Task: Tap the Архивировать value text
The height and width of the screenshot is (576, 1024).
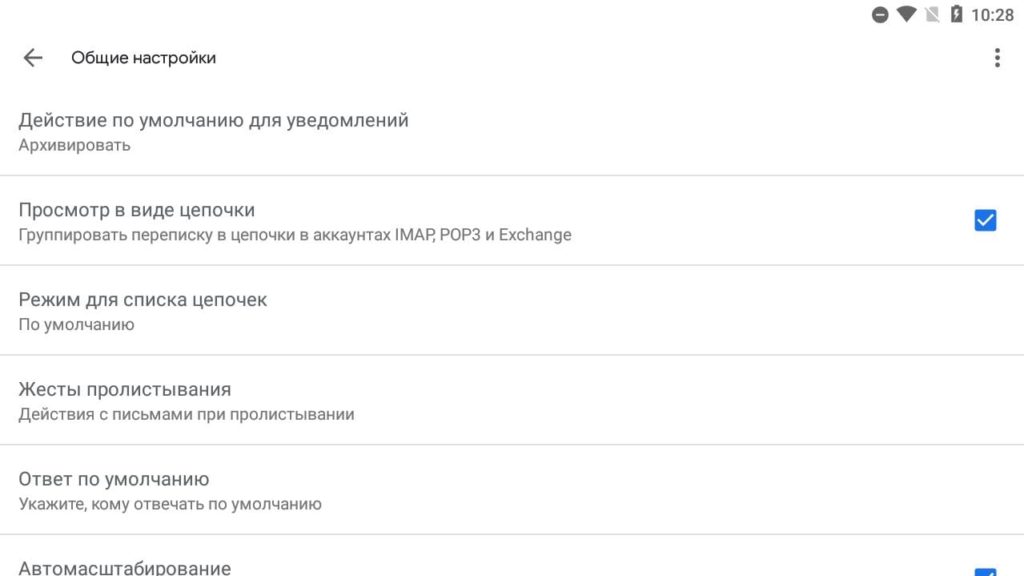Action: tap(74, 145)
